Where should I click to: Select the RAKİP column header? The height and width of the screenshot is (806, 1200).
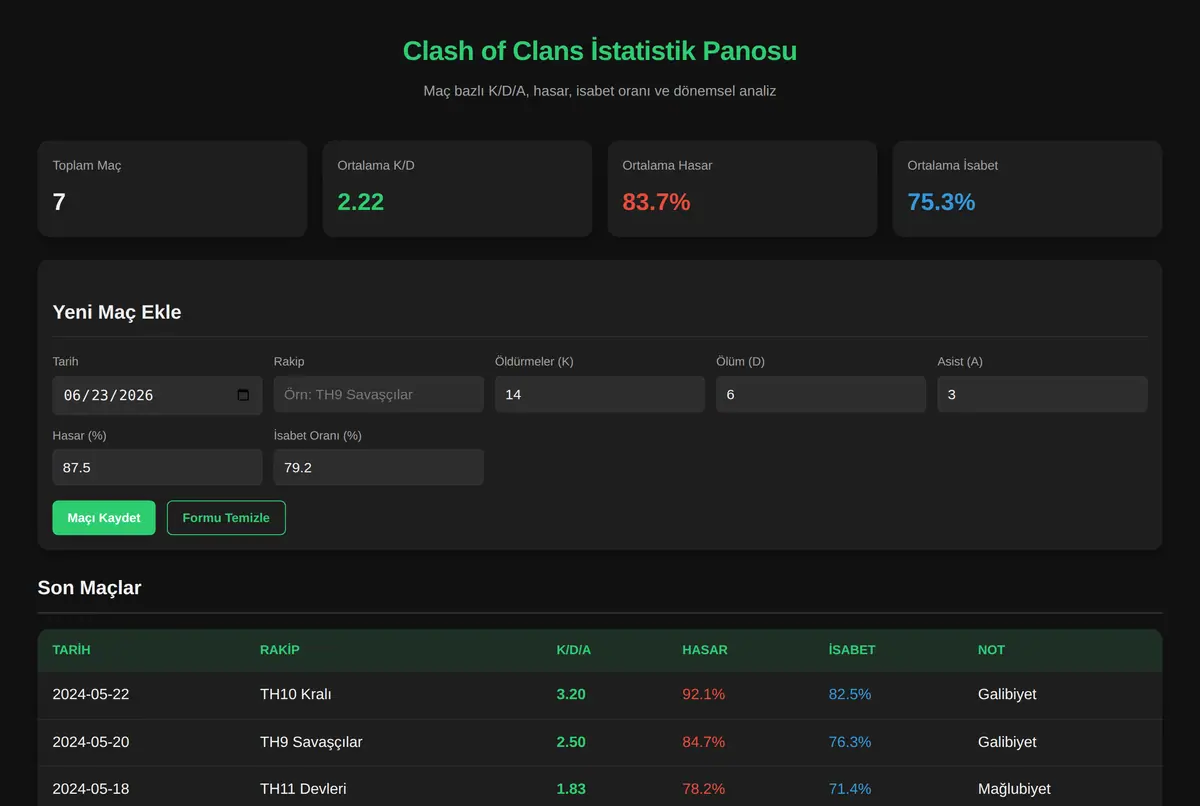click(280, 650)
